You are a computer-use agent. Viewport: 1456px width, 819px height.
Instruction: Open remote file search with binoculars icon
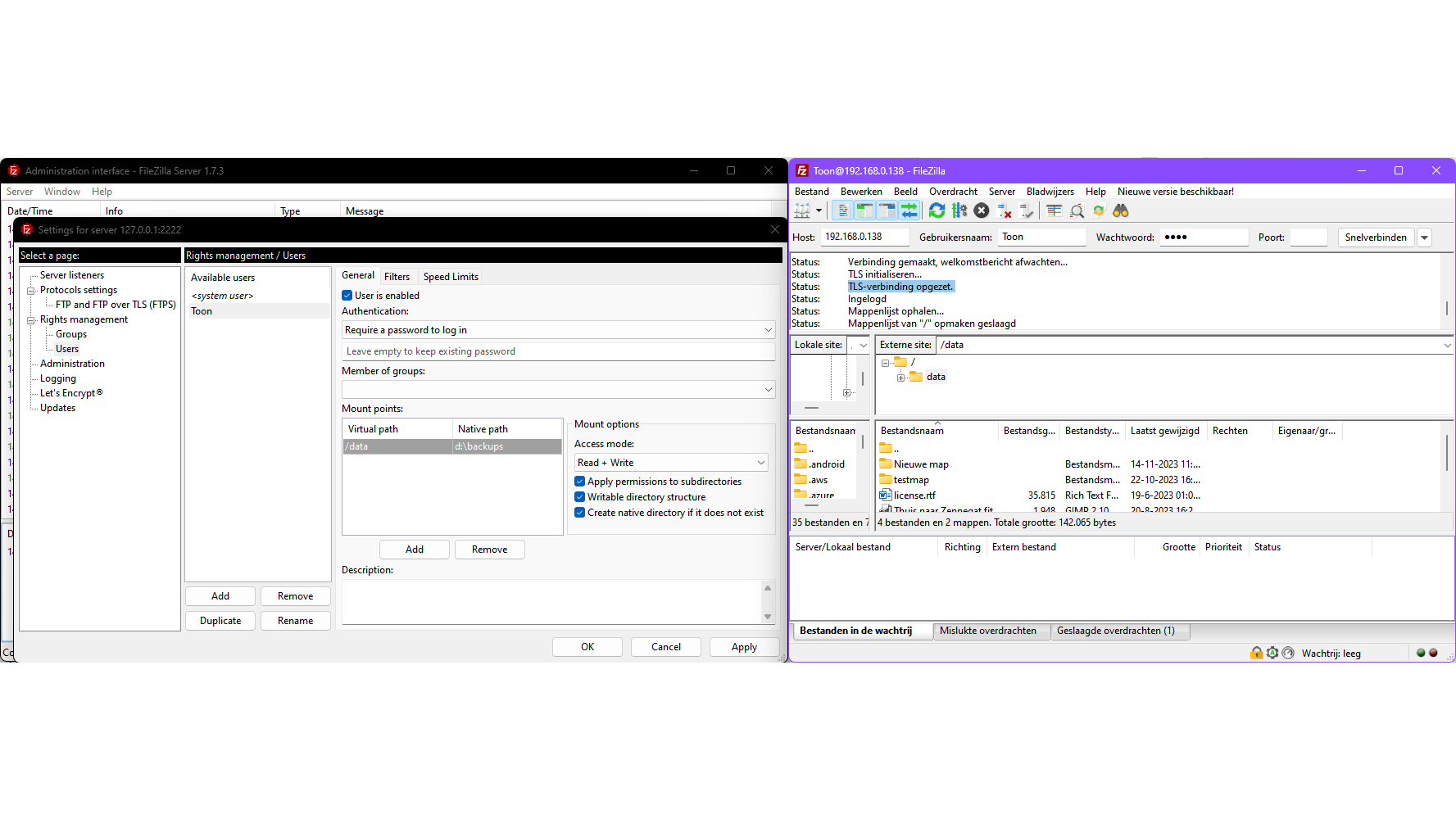click(1121, 211)
